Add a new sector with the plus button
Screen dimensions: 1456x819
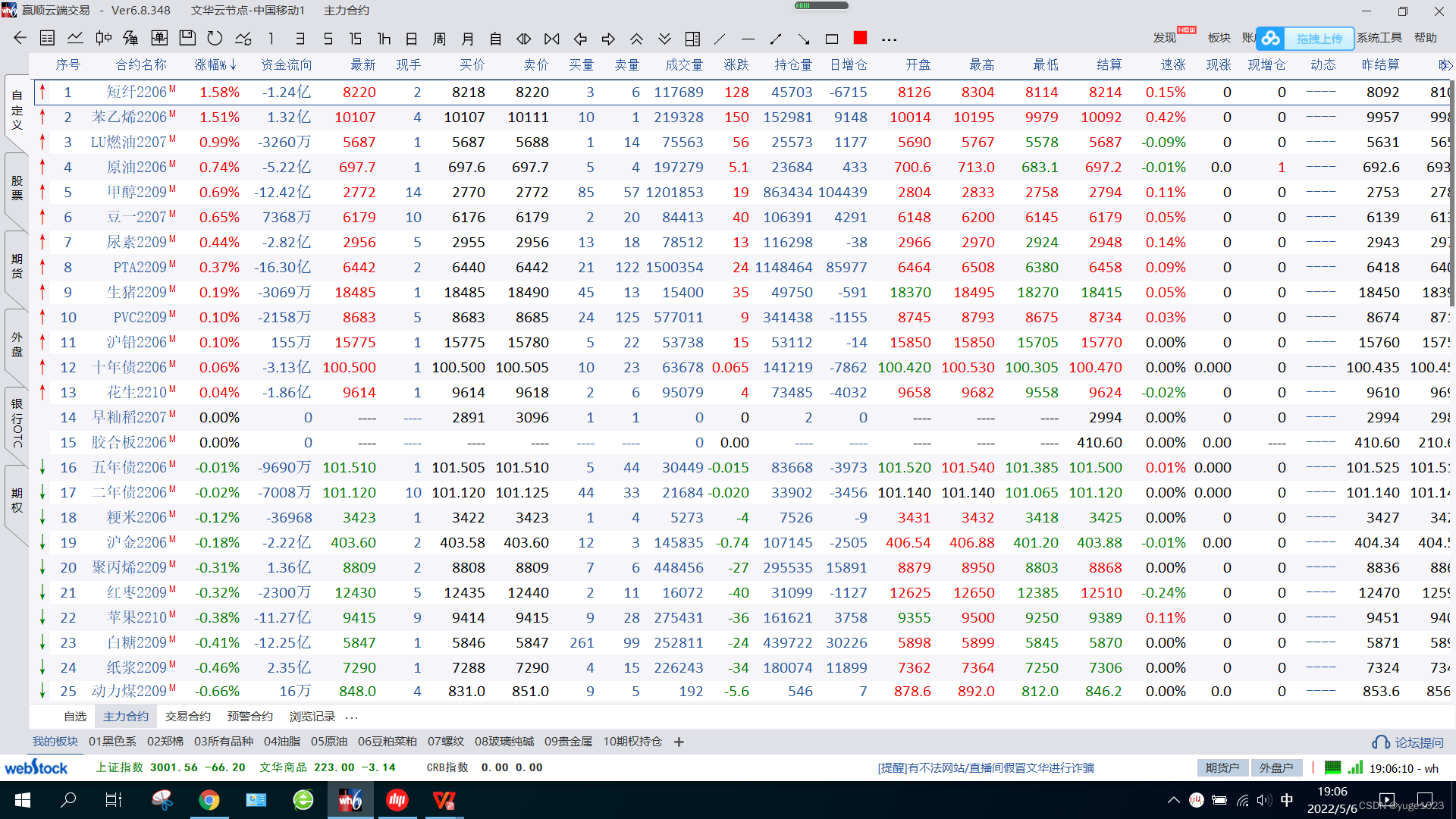[679, 742]
